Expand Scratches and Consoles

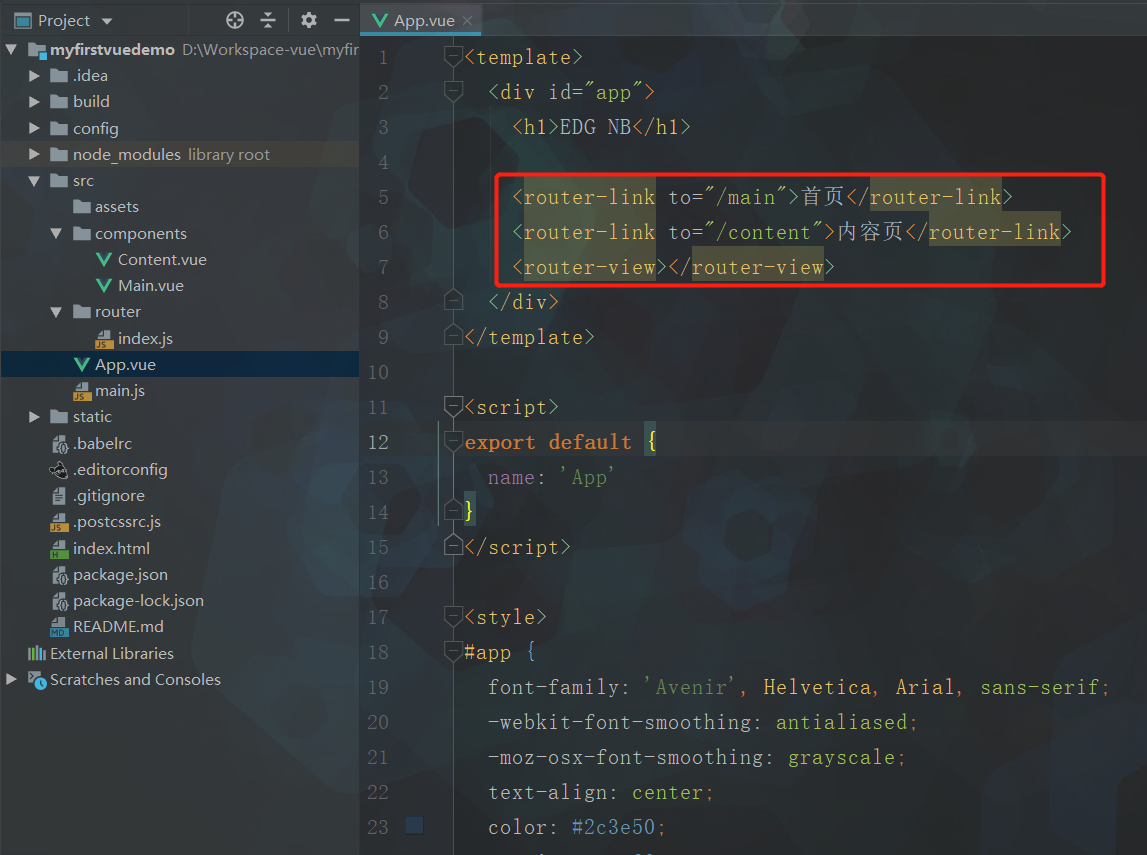click(x=11, y=679)
